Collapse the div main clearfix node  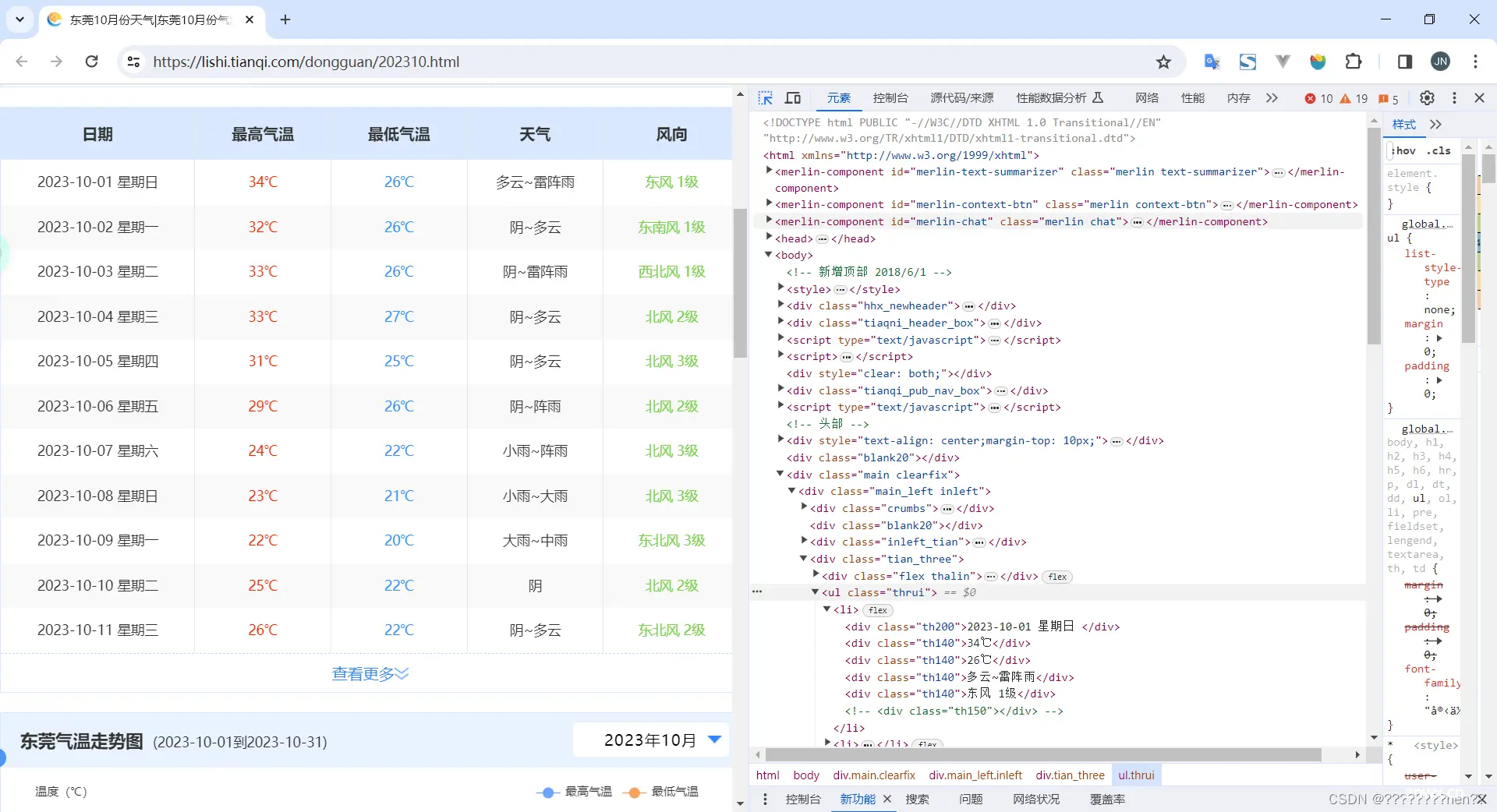point(780,474)
